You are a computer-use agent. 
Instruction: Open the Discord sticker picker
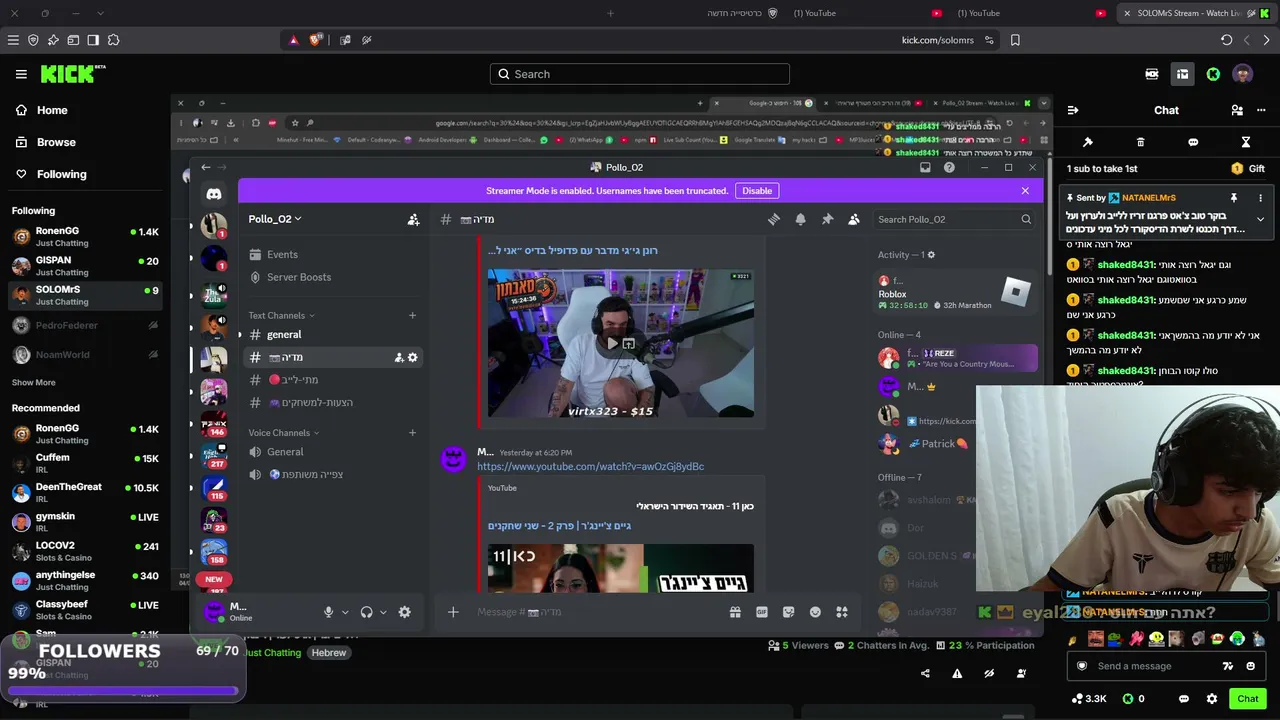pos(788,612)
